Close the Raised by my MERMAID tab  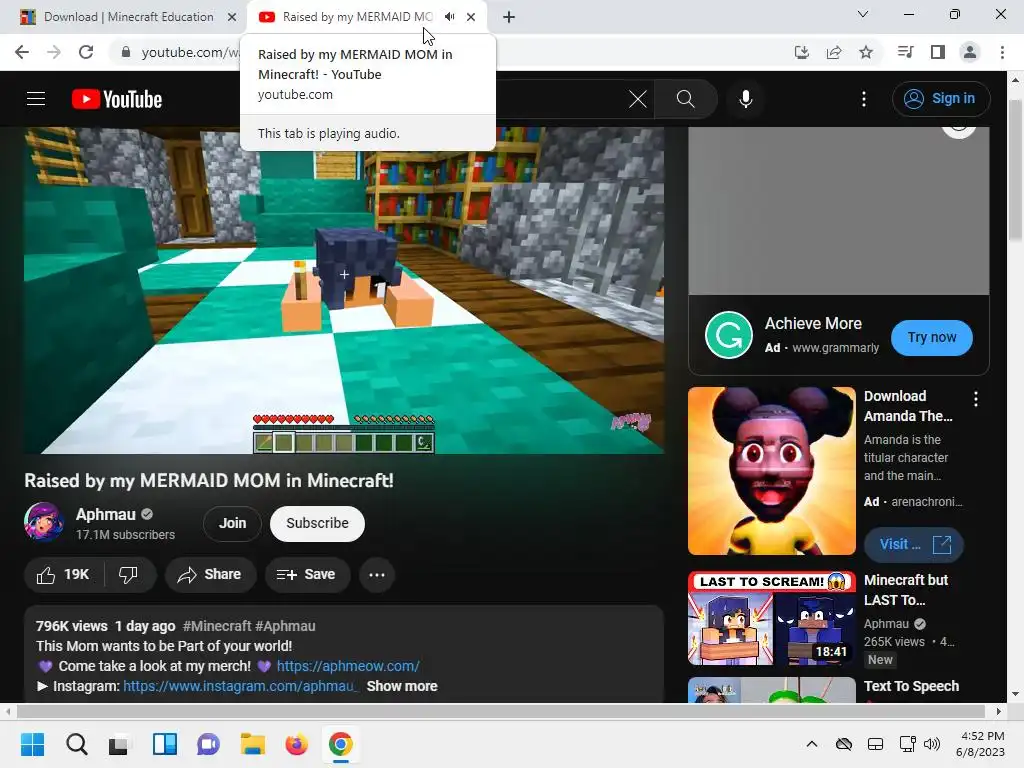pos(471,17)
